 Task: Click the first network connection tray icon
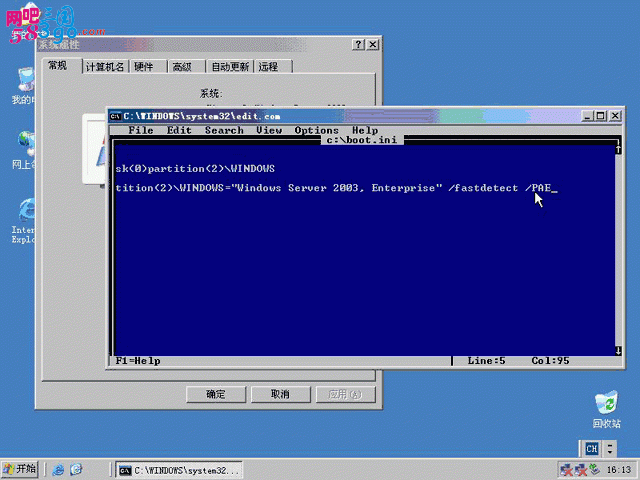pyautogui.click(x=567, y=470)
